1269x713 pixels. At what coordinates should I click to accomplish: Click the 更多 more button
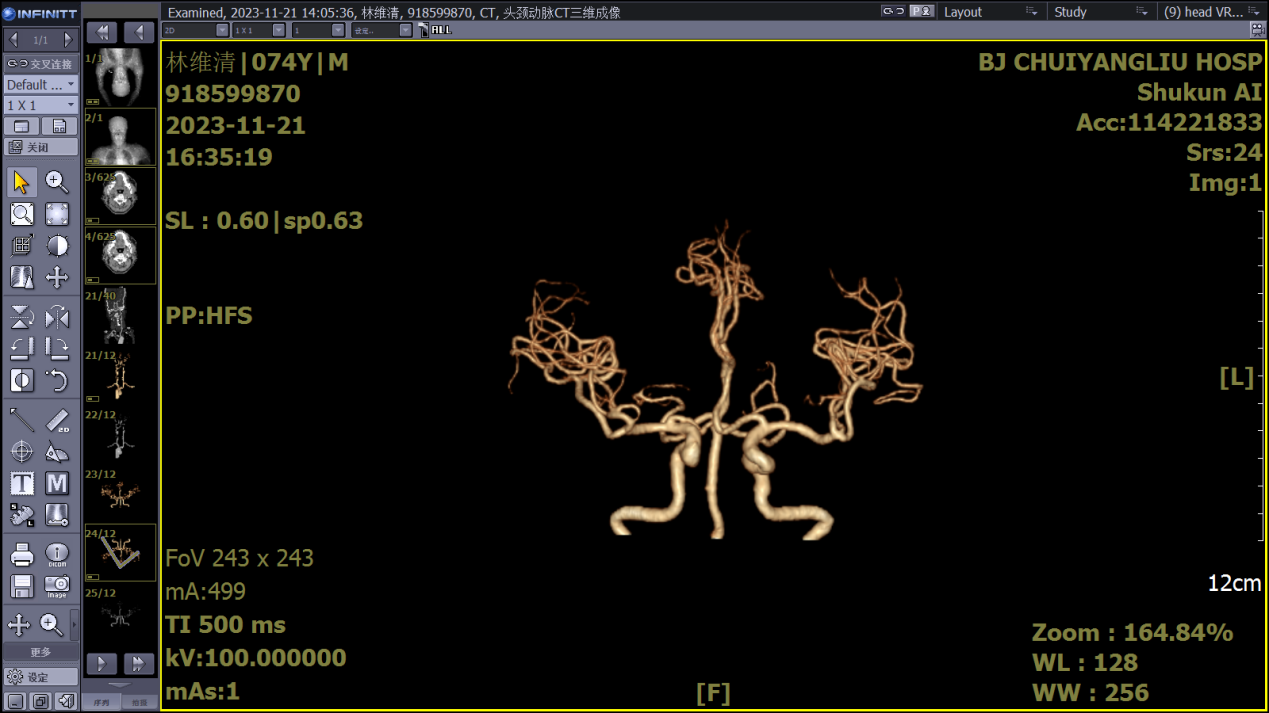tap(41, 652)
